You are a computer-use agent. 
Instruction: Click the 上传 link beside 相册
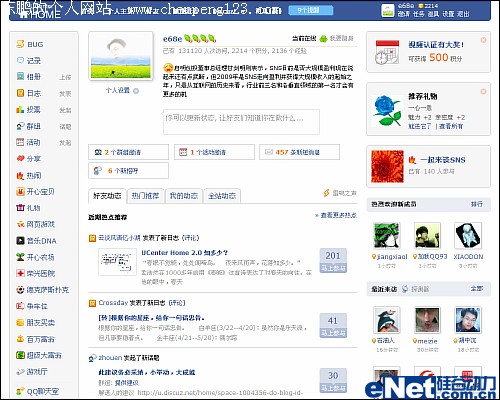pos(65,77)
